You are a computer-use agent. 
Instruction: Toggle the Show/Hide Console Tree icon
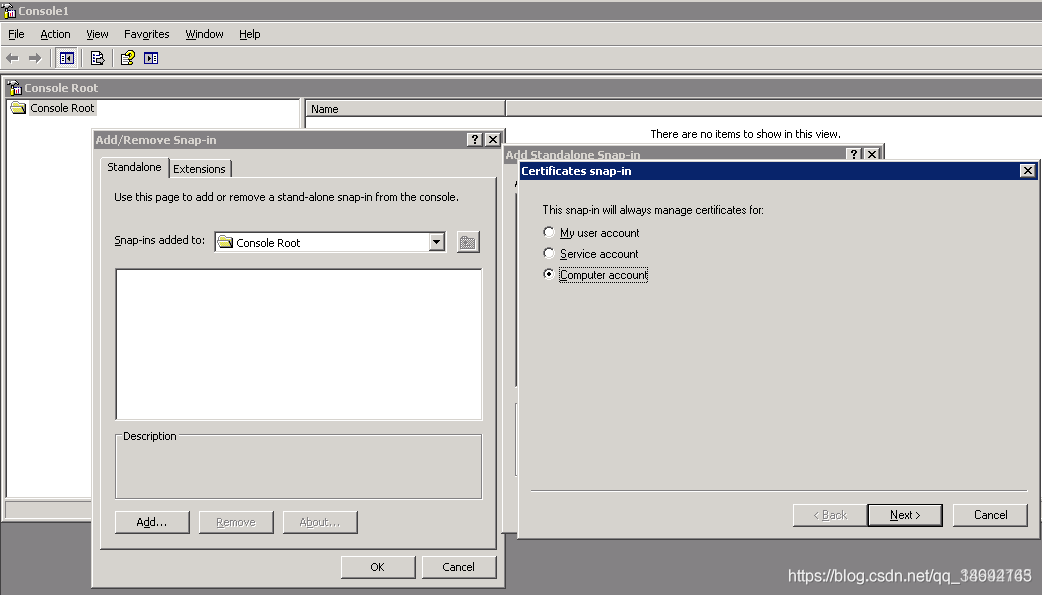pos(66,59)
